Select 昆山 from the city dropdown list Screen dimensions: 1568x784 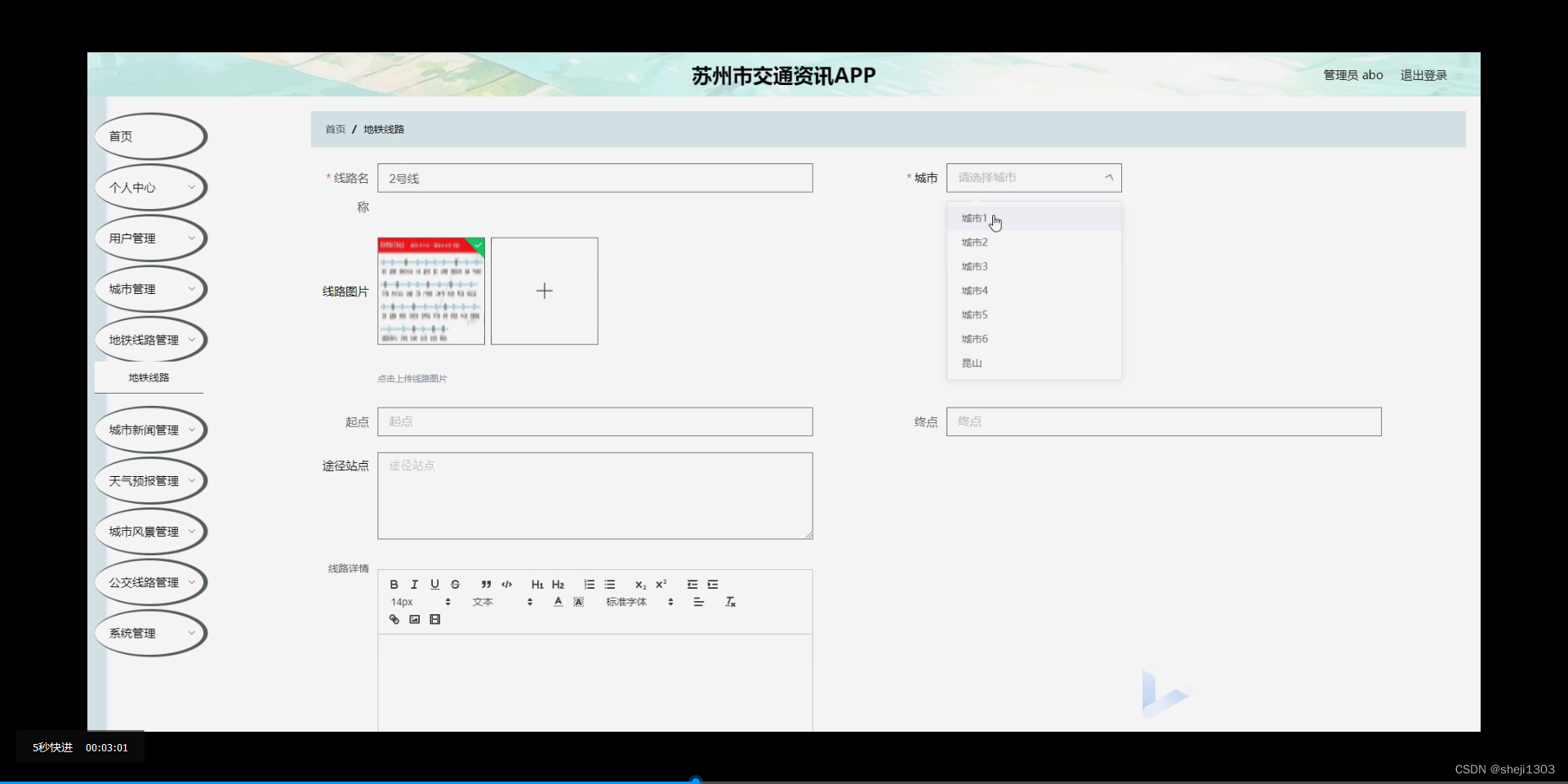coord(971,363)
